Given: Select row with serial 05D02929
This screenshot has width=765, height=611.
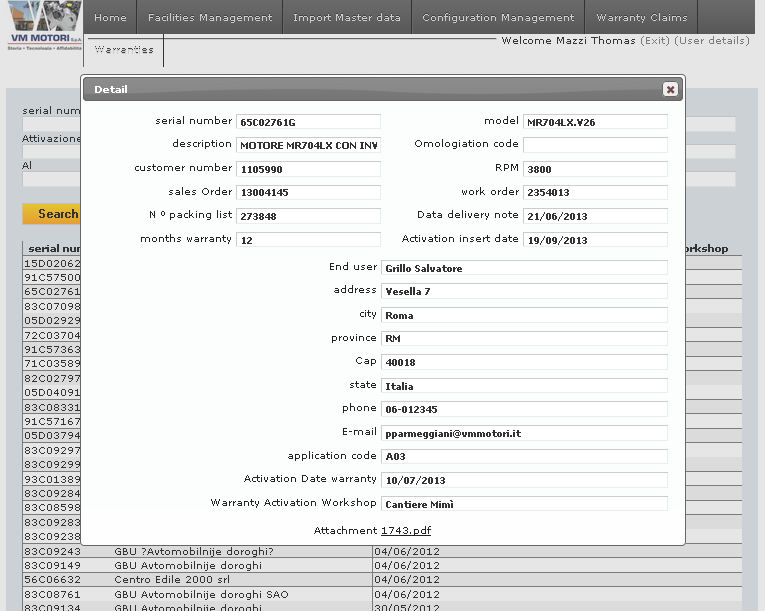Looking at the screenshot, I should coord(52,321).
